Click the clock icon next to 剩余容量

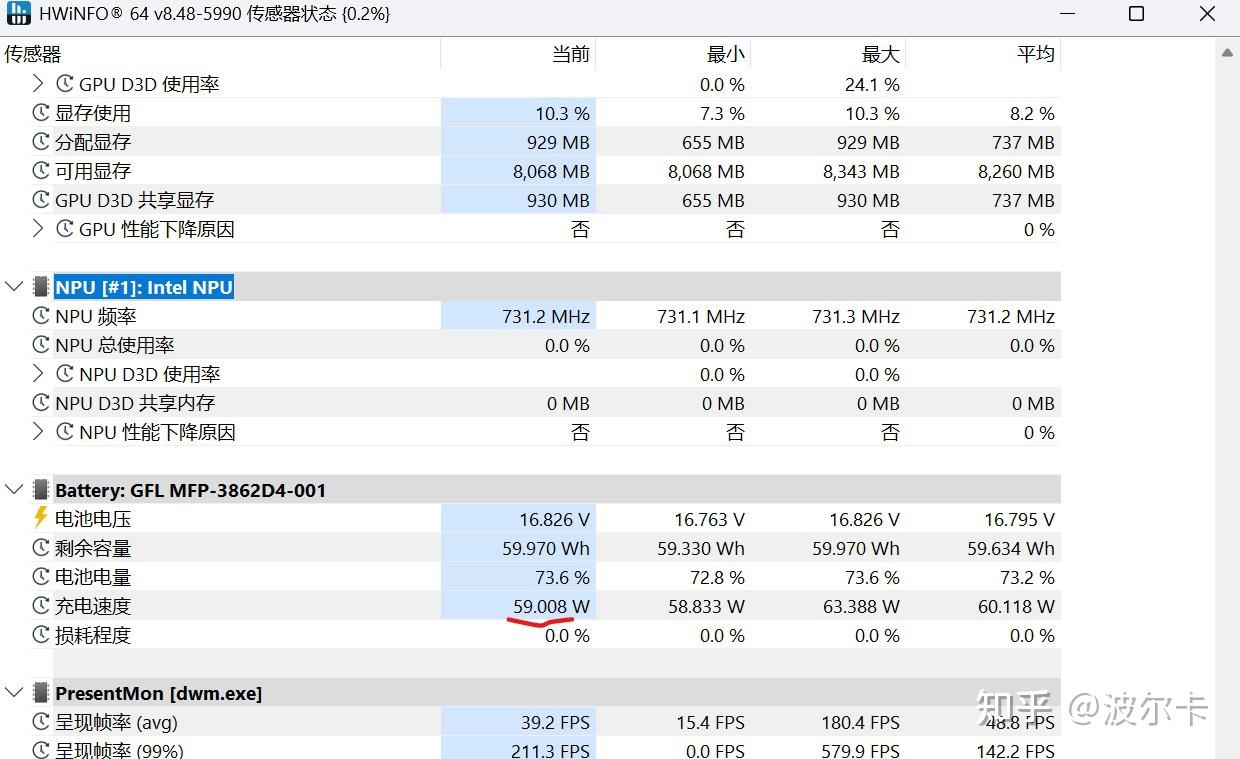click(41, 548)
